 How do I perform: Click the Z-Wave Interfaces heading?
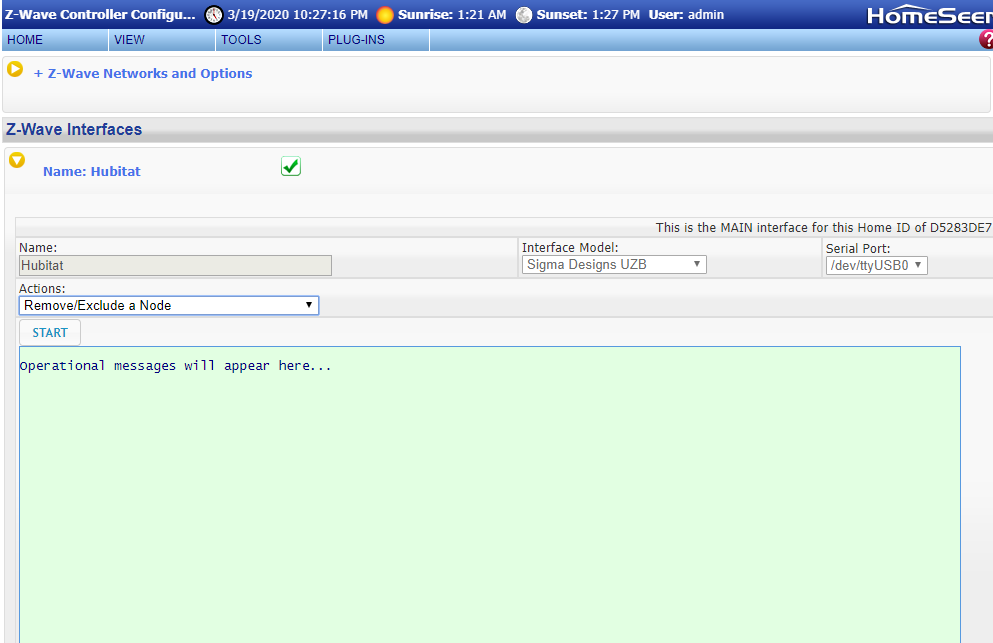pos(74,129)
